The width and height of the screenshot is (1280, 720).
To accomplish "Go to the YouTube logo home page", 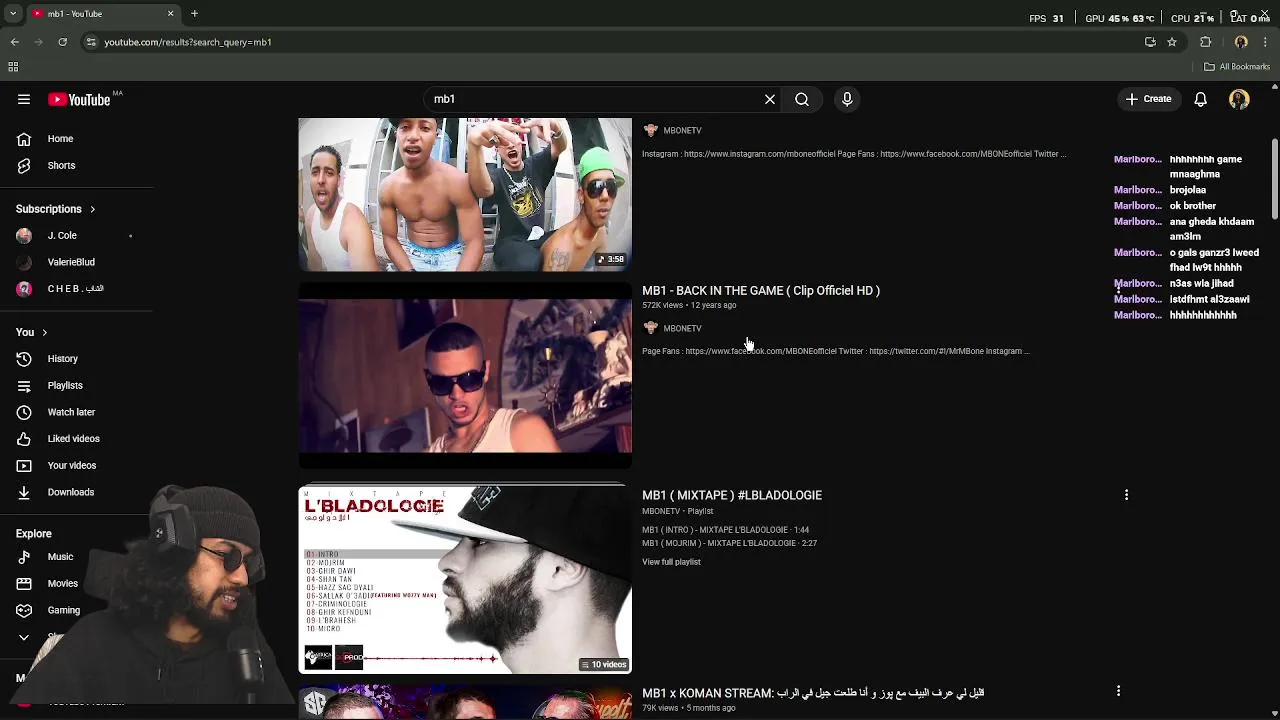I will [x=78, y=99].
